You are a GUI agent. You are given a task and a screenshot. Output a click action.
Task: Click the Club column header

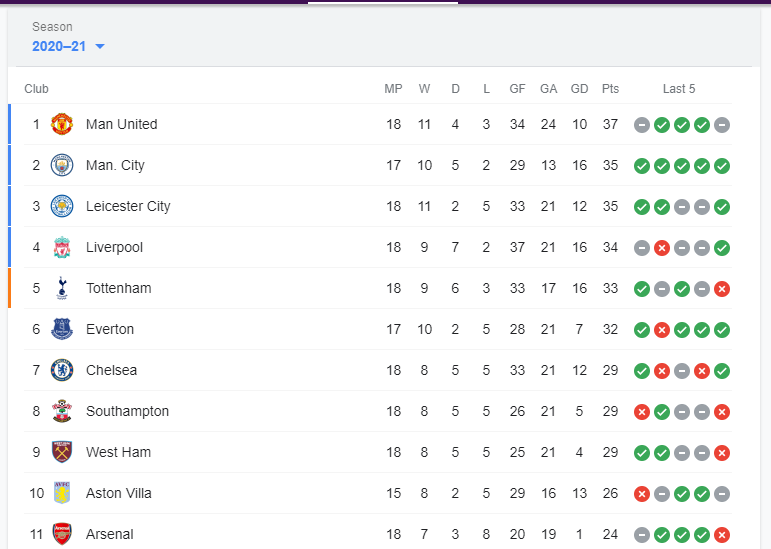[36, 89]
